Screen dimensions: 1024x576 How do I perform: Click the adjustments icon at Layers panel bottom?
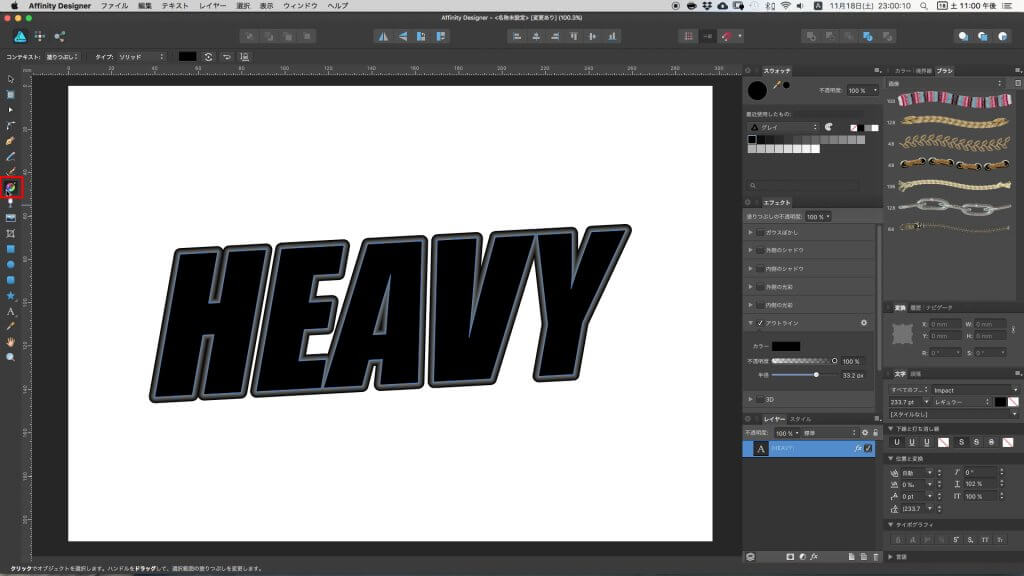803,557
